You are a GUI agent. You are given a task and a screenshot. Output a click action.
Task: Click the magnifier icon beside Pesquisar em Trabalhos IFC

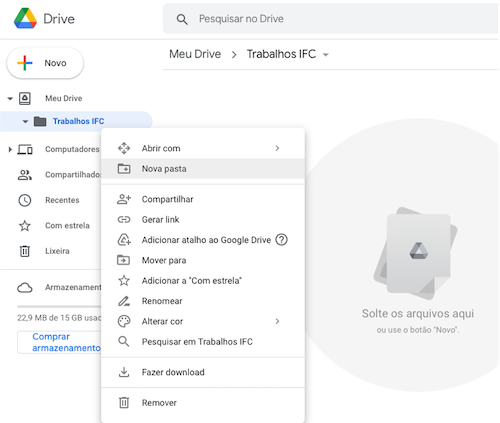click(x=124, y=342)
